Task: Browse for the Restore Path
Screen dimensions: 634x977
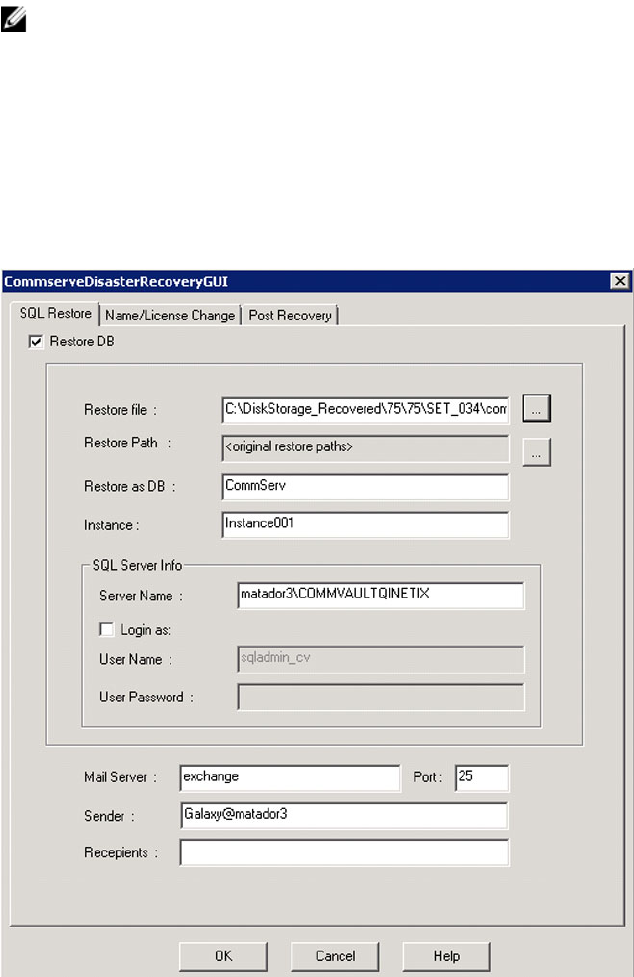Action: pos(536,452)
